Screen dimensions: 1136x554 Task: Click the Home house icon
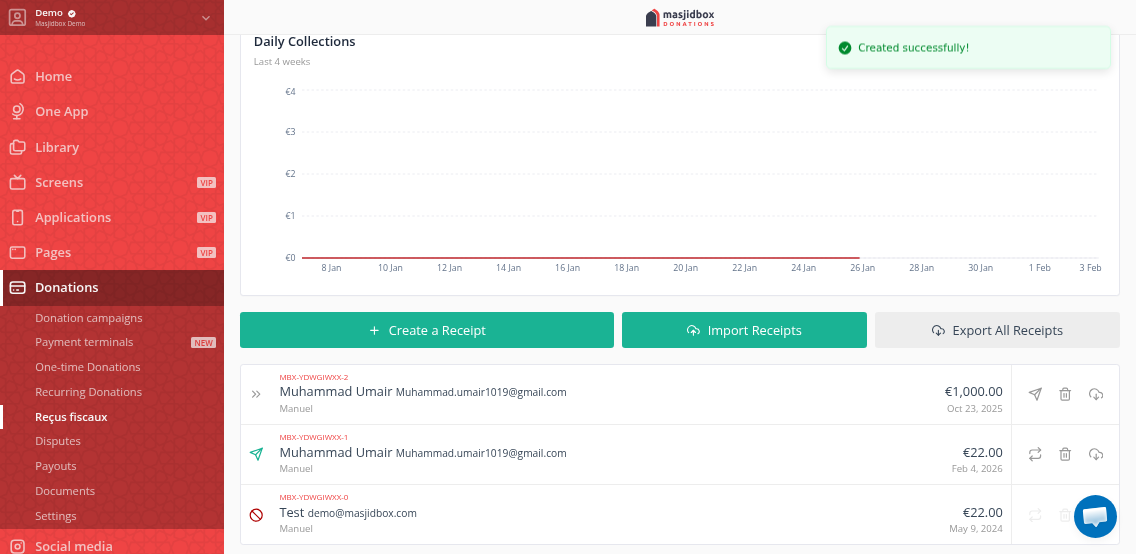17,76
